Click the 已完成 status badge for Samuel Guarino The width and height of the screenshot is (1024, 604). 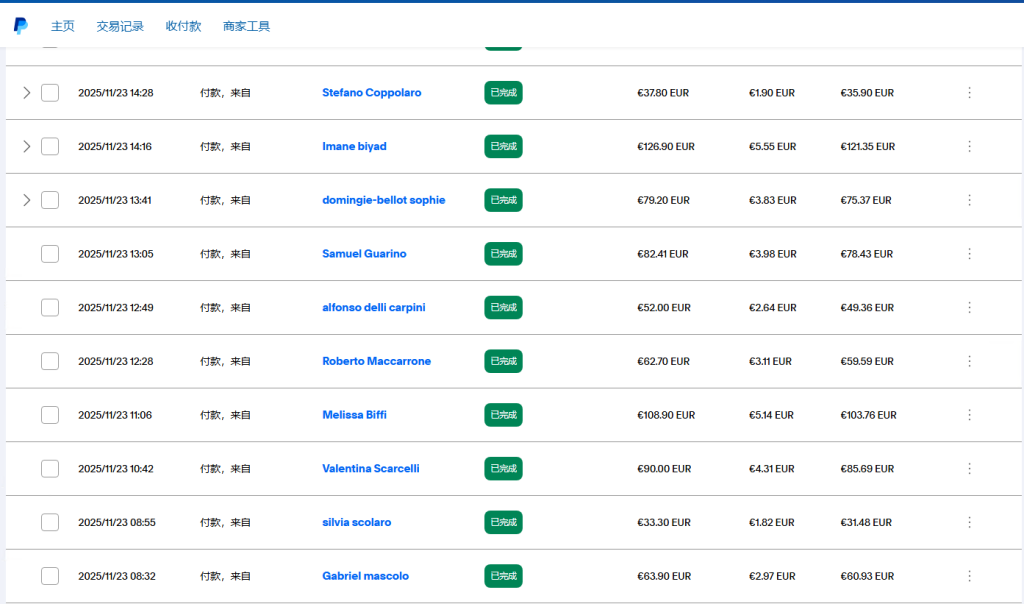[x=503, y=254]
